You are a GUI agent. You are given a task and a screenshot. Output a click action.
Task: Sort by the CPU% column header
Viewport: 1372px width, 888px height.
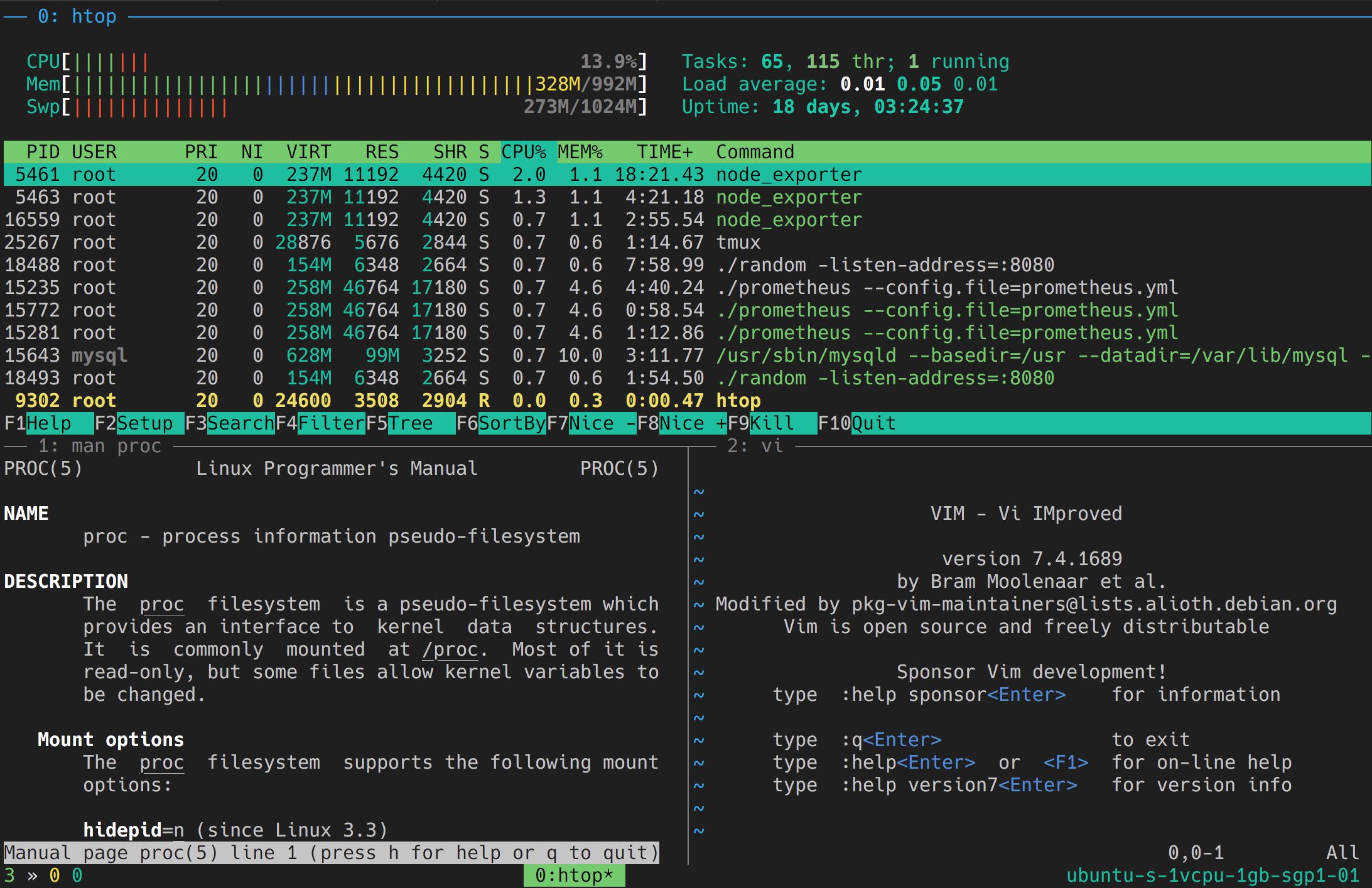pos(524,152)
